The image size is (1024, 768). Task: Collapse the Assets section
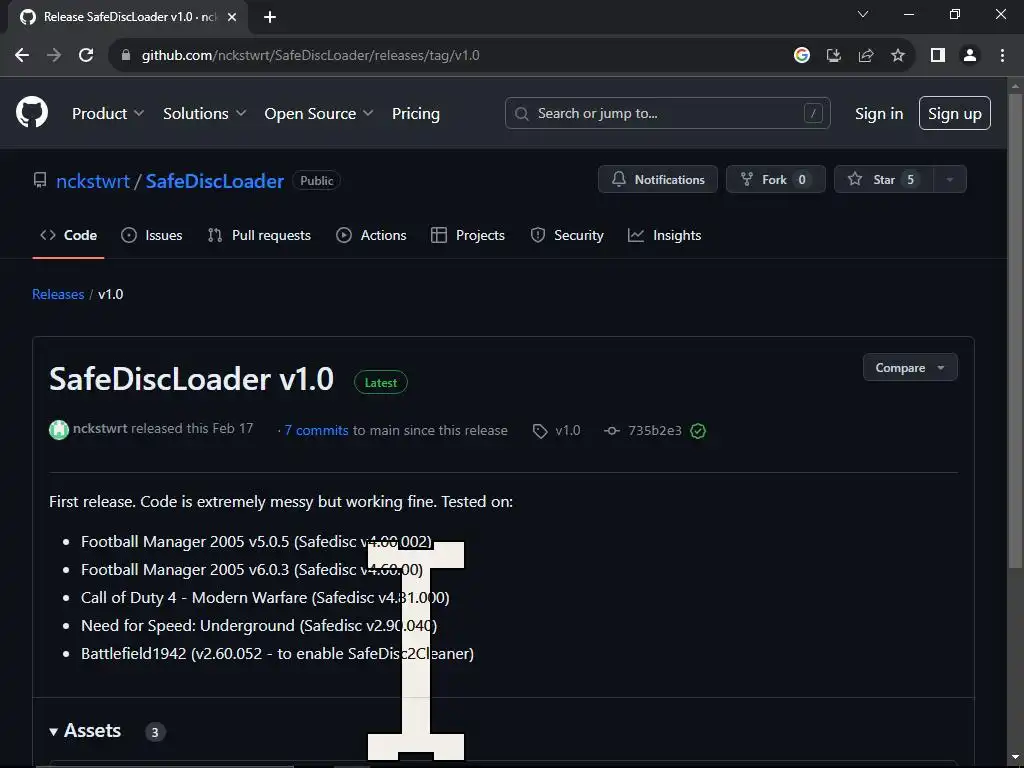[85, 731]
